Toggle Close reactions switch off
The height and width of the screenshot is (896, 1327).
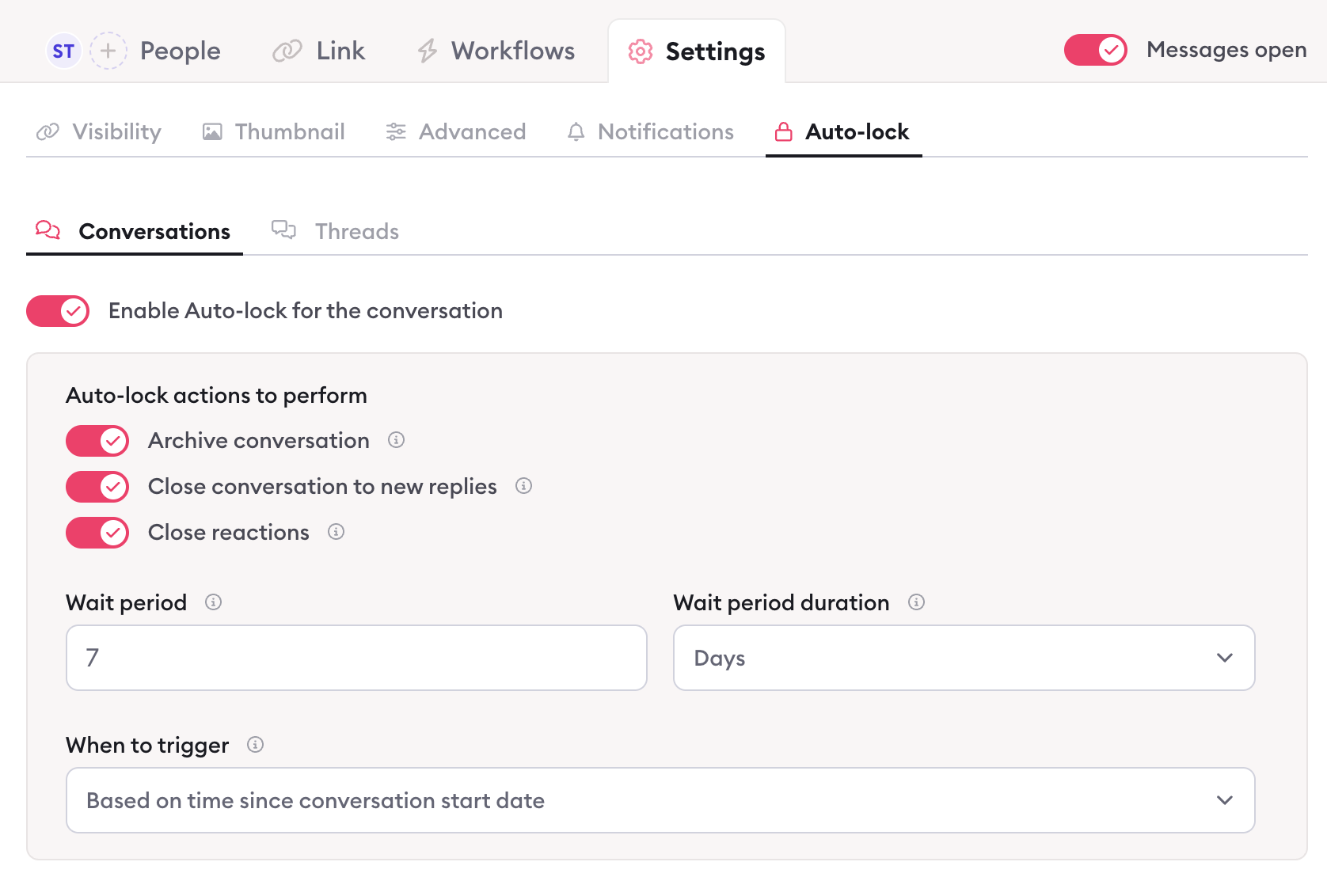click(x=97, y=533)
